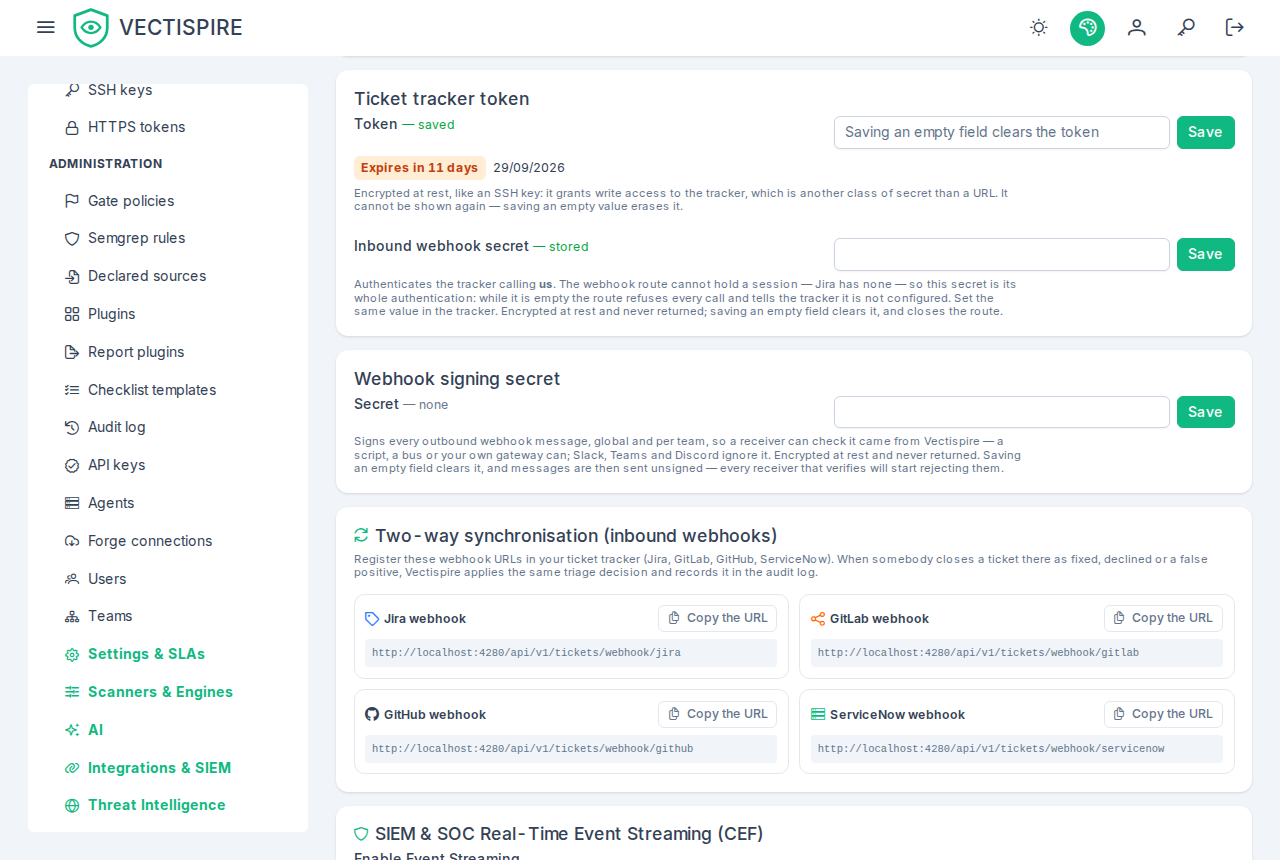
Task: Copy the GitLab webhook URL
Action: 1163,618
